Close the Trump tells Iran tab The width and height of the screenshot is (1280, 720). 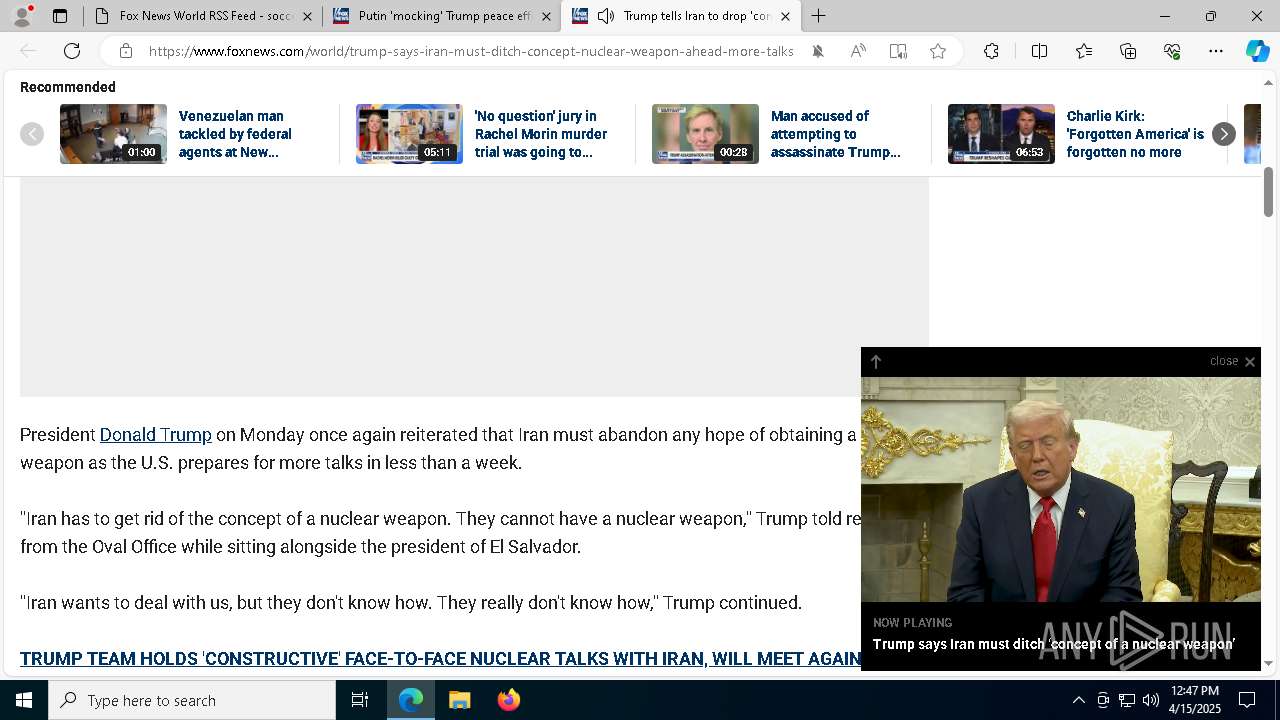click(785, 16)
